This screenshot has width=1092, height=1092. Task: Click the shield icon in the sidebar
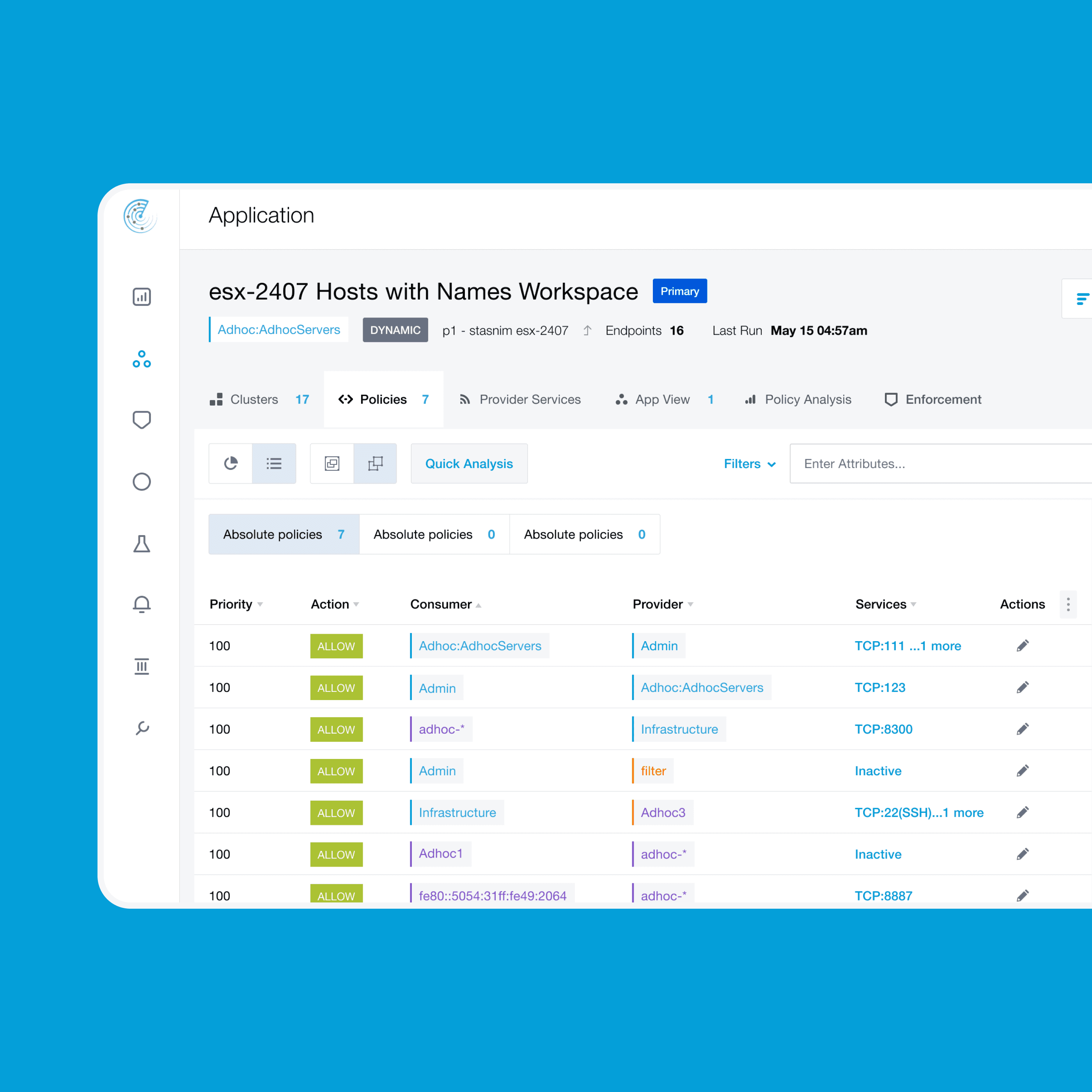(141, 420)
